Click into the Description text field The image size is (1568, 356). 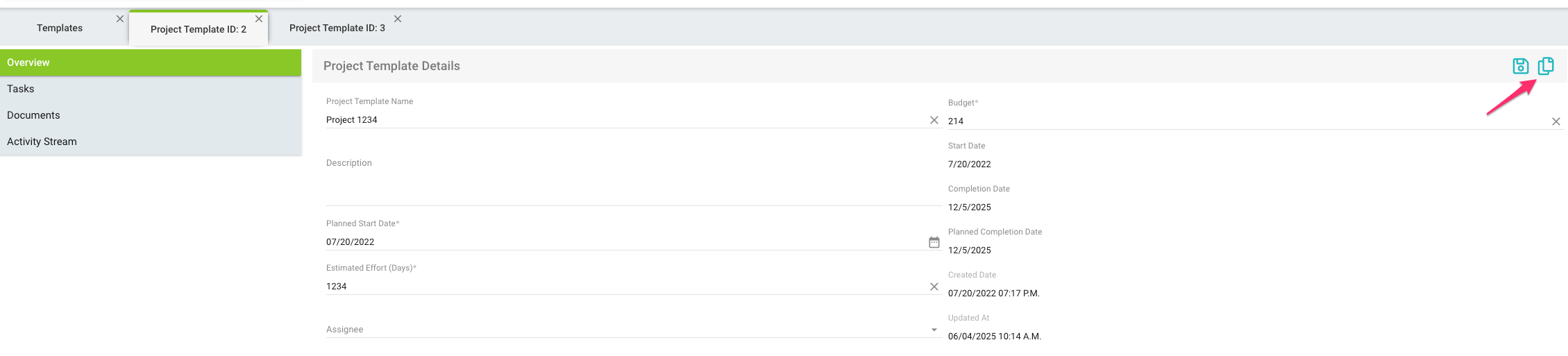(x=625, y=184)
